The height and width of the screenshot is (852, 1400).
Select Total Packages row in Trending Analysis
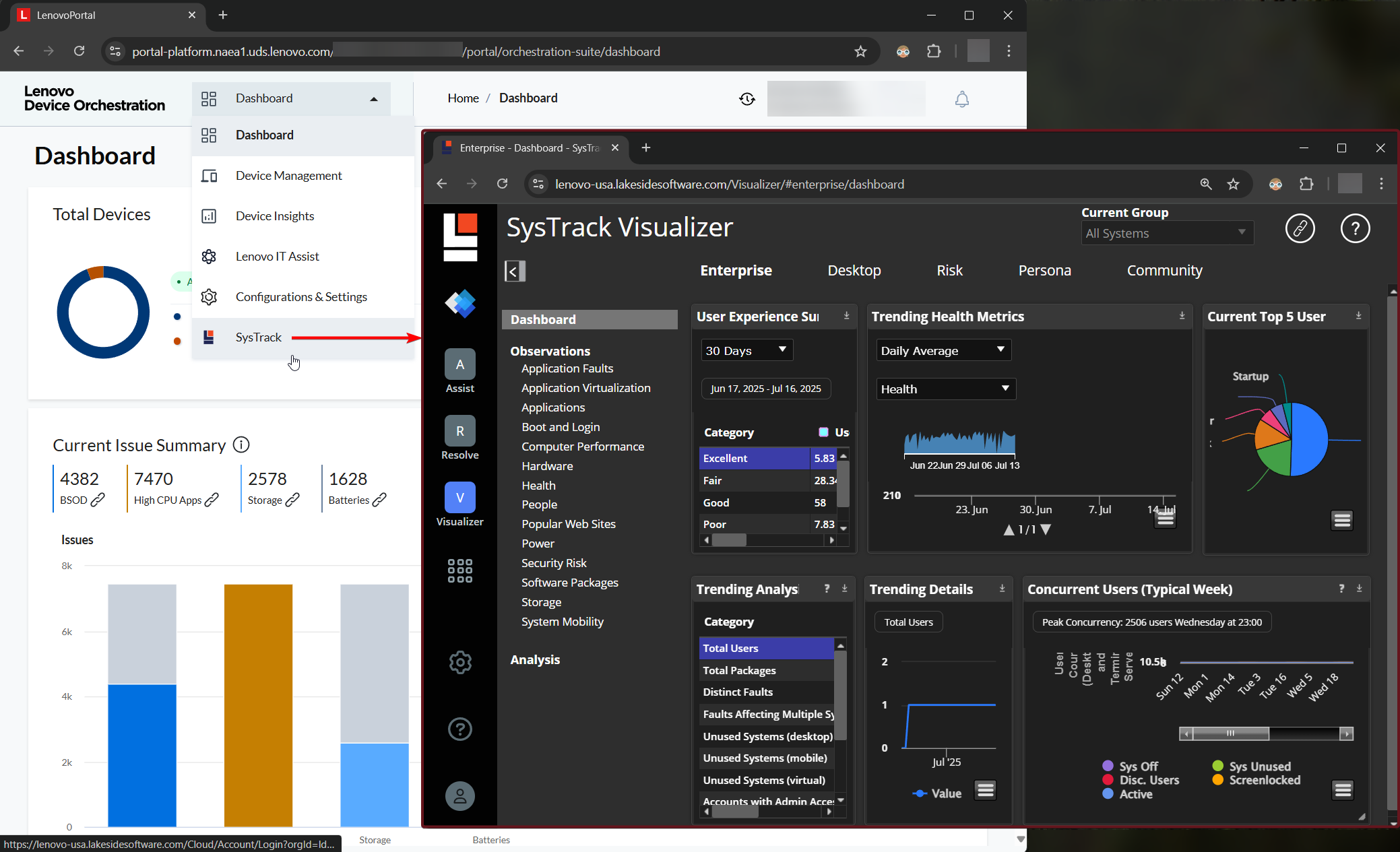tap(767, 670)
